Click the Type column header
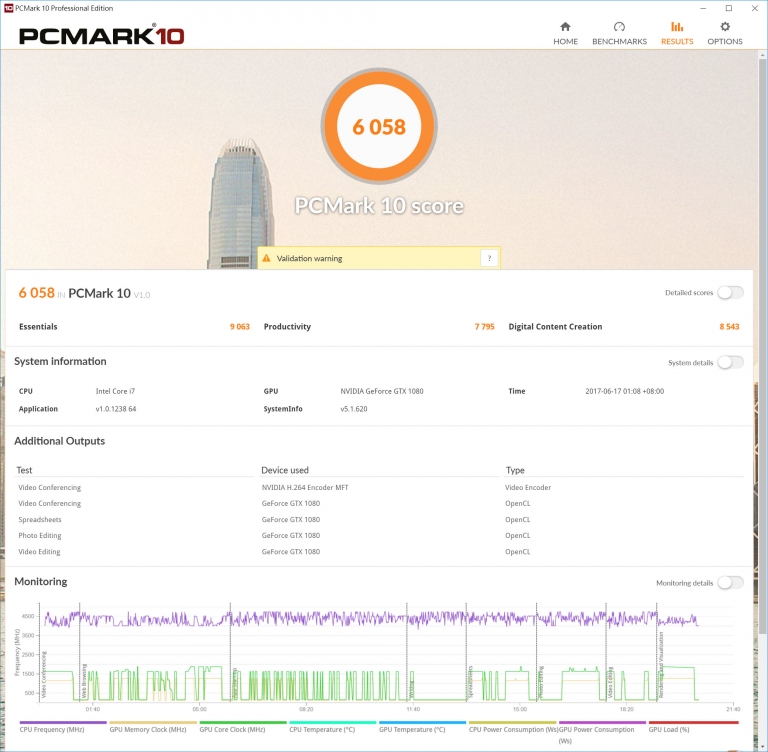Screen dimensions: 768x752 click(515, 470)
